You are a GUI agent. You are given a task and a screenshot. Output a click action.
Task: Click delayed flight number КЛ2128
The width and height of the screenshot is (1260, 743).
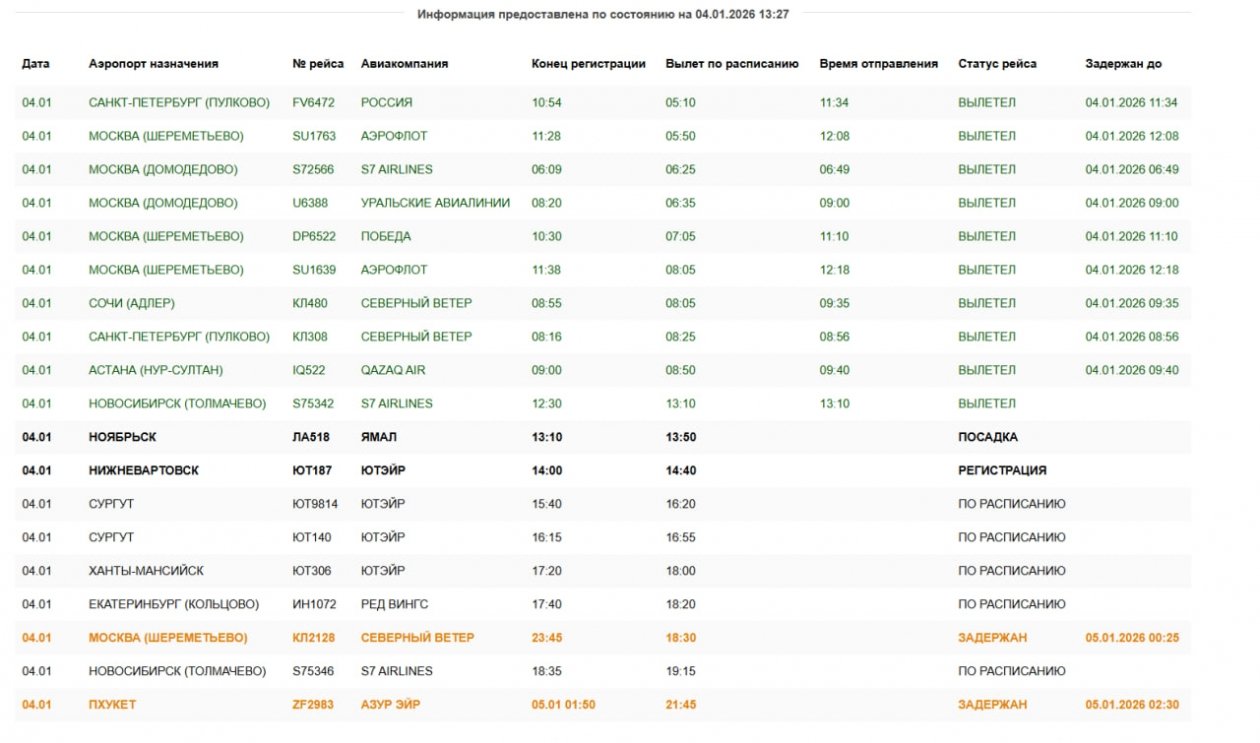(313, 638)
